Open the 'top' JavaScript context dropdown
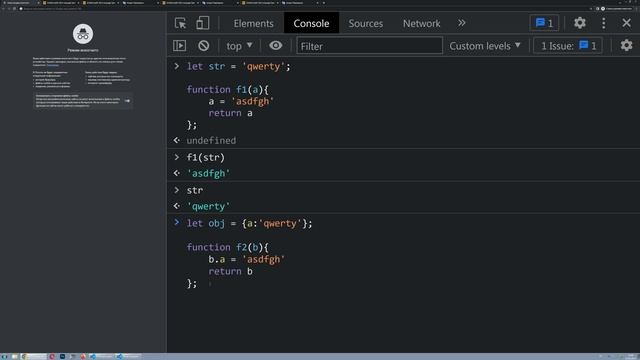This screenshot has width=640, height=360. click(240, 46)
